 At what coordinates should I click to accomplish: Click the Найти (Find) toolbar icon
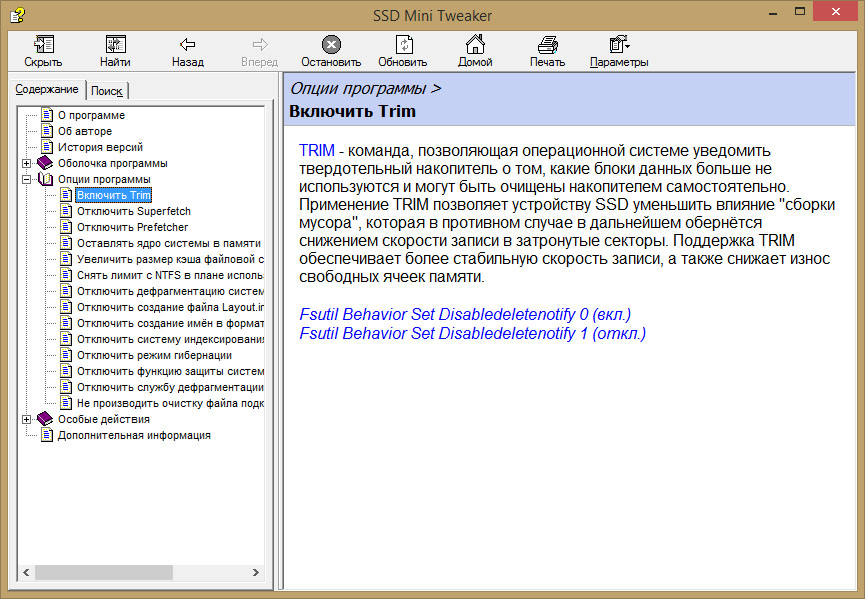click(115, 45)
